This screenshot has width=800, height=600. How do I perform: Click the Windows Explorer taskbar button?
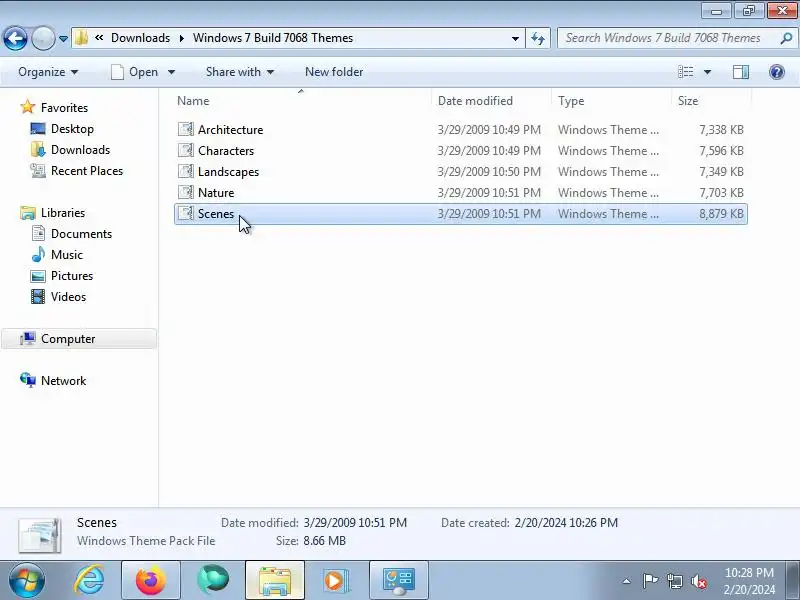click(275, 580)
